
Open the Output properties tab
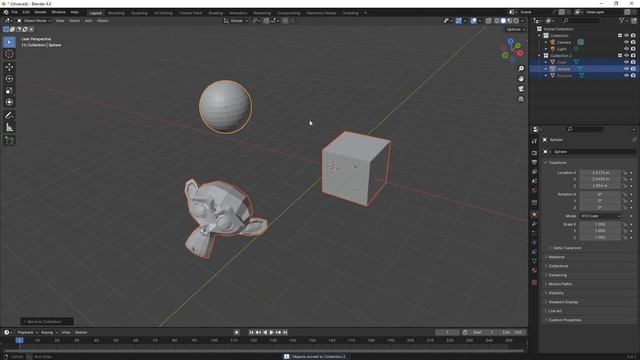[x=534, y=162]
